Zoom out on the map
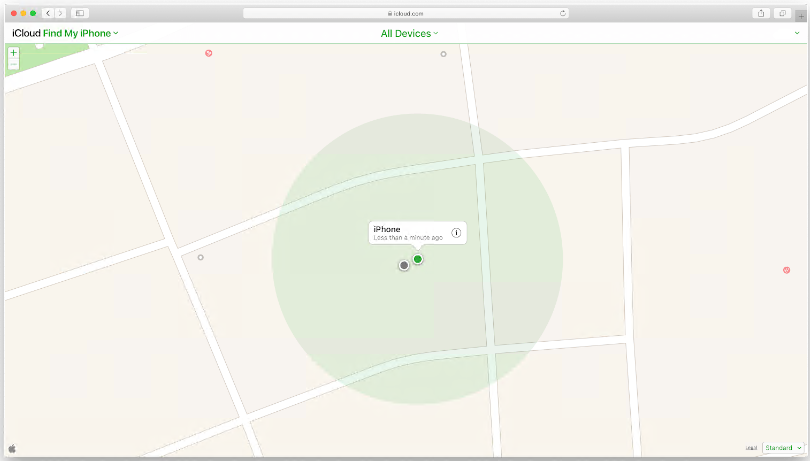This screenshot has width=810, height=461. click(13, 64)
